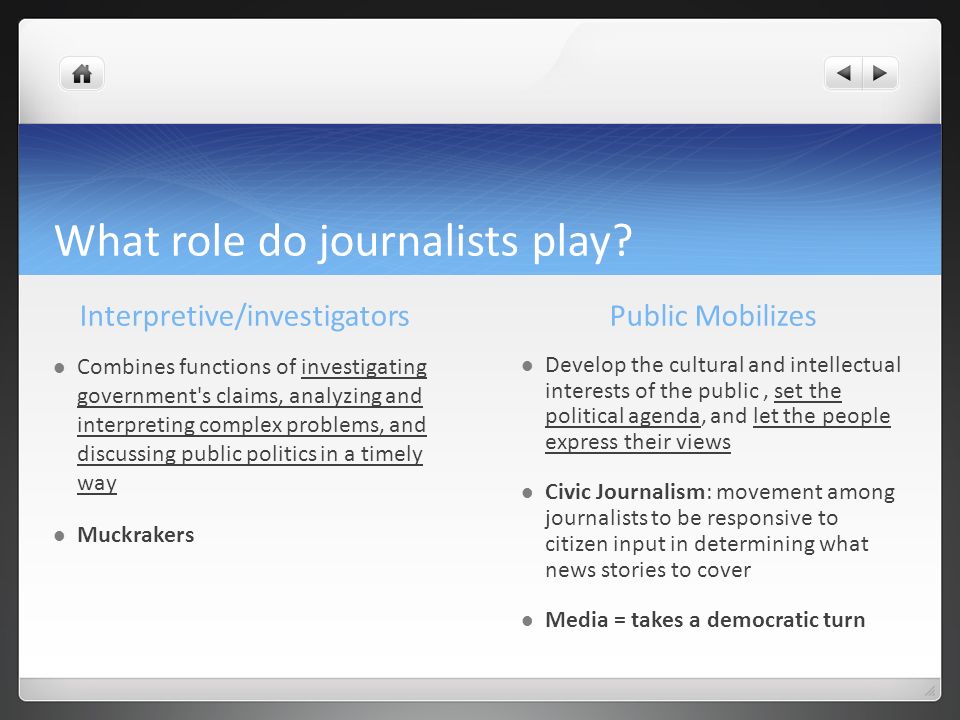The width and height of the screenshot is (960, 720).
Task: Click underlined 'investigating' text
Action: click(364, 367)
